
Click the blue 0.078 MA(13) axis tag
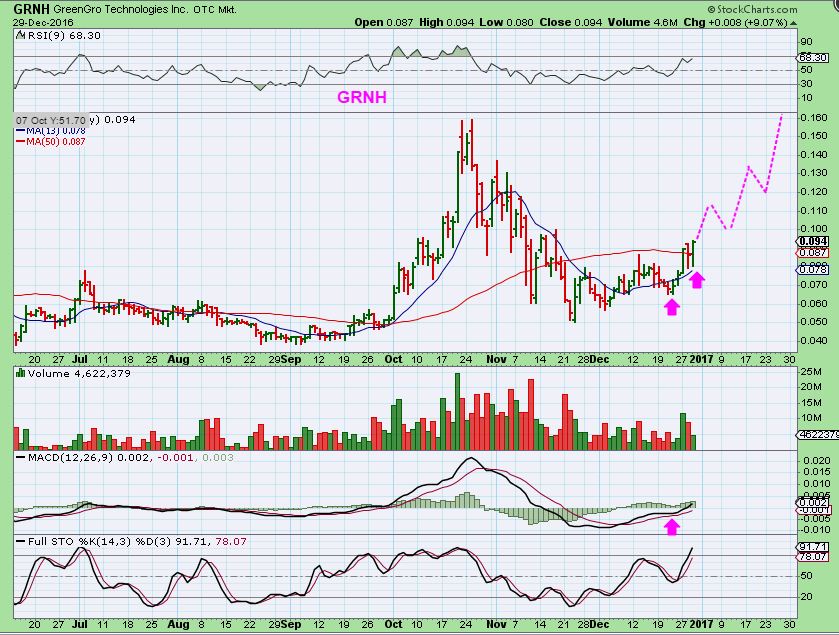point(812,270)
